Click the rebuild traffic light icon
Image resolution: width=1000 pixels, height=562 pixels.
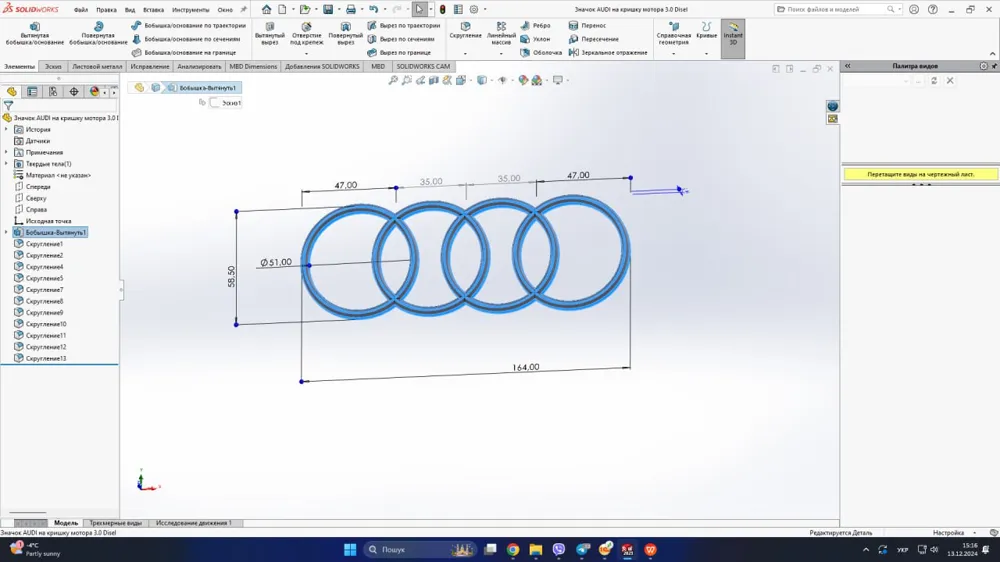[442, 10]
